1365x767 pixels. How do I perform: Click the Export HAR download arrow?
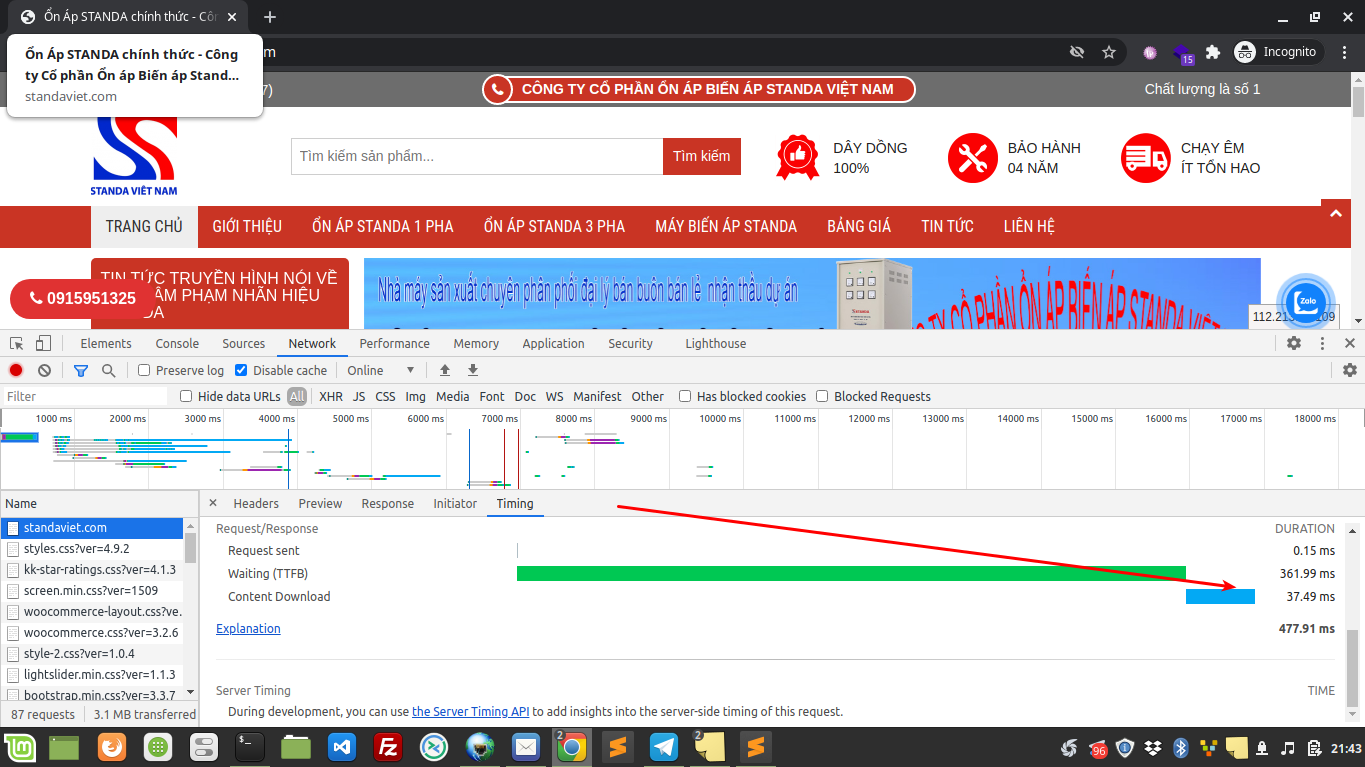point(473,370)
